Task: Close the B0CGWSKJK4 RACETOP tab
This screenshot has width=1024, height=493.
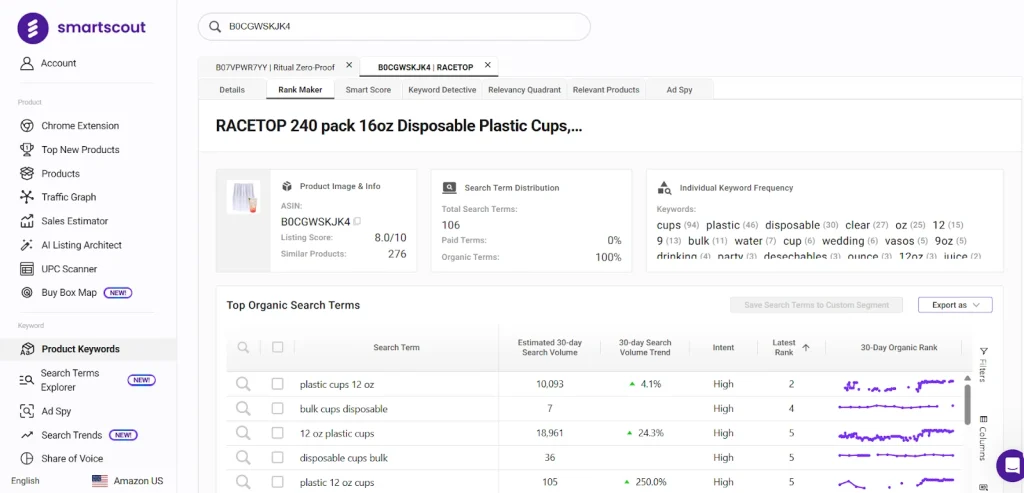Action: [x=487, y=65]
